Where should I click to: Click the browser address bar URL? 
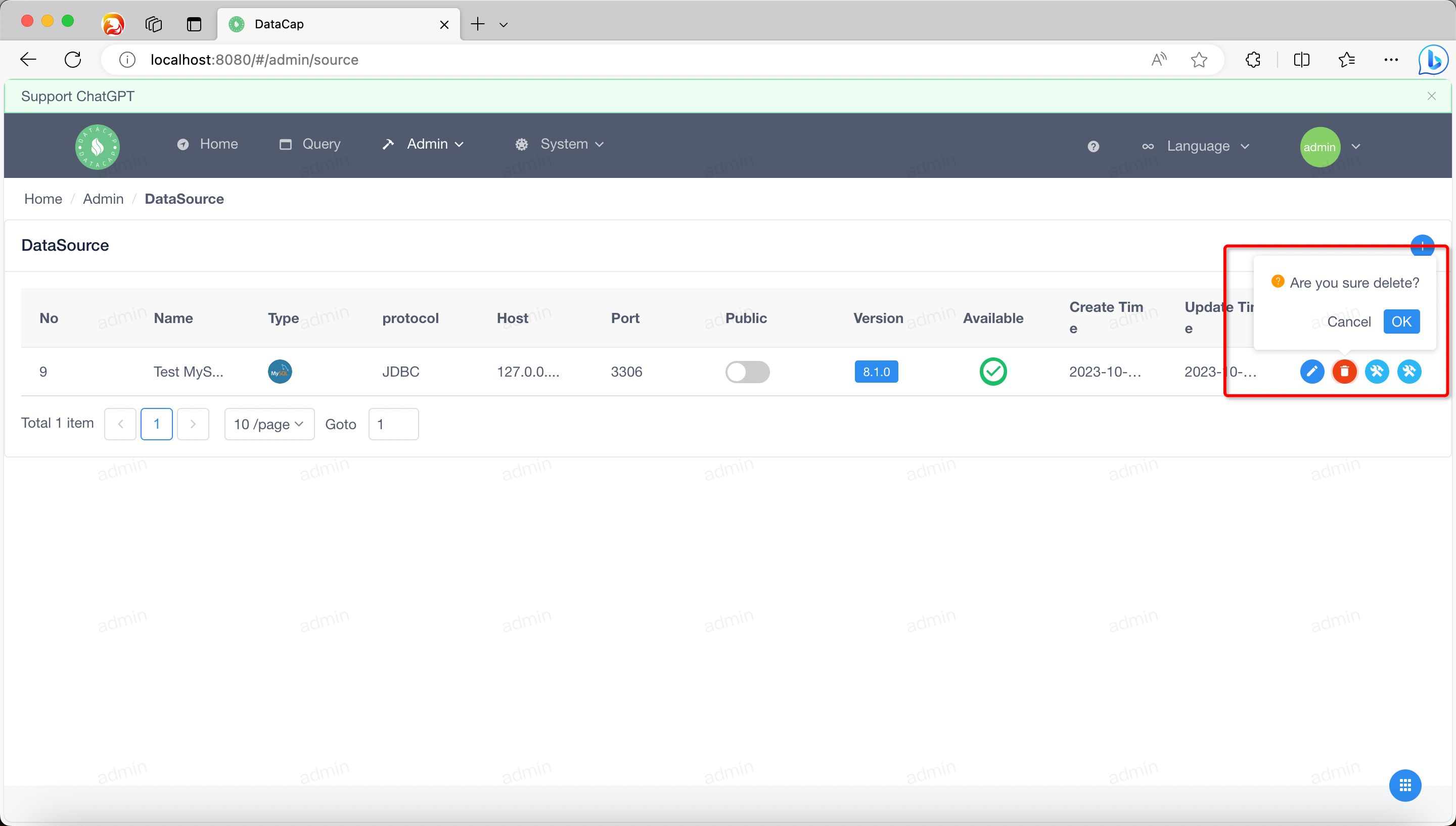tap(254, 60)
